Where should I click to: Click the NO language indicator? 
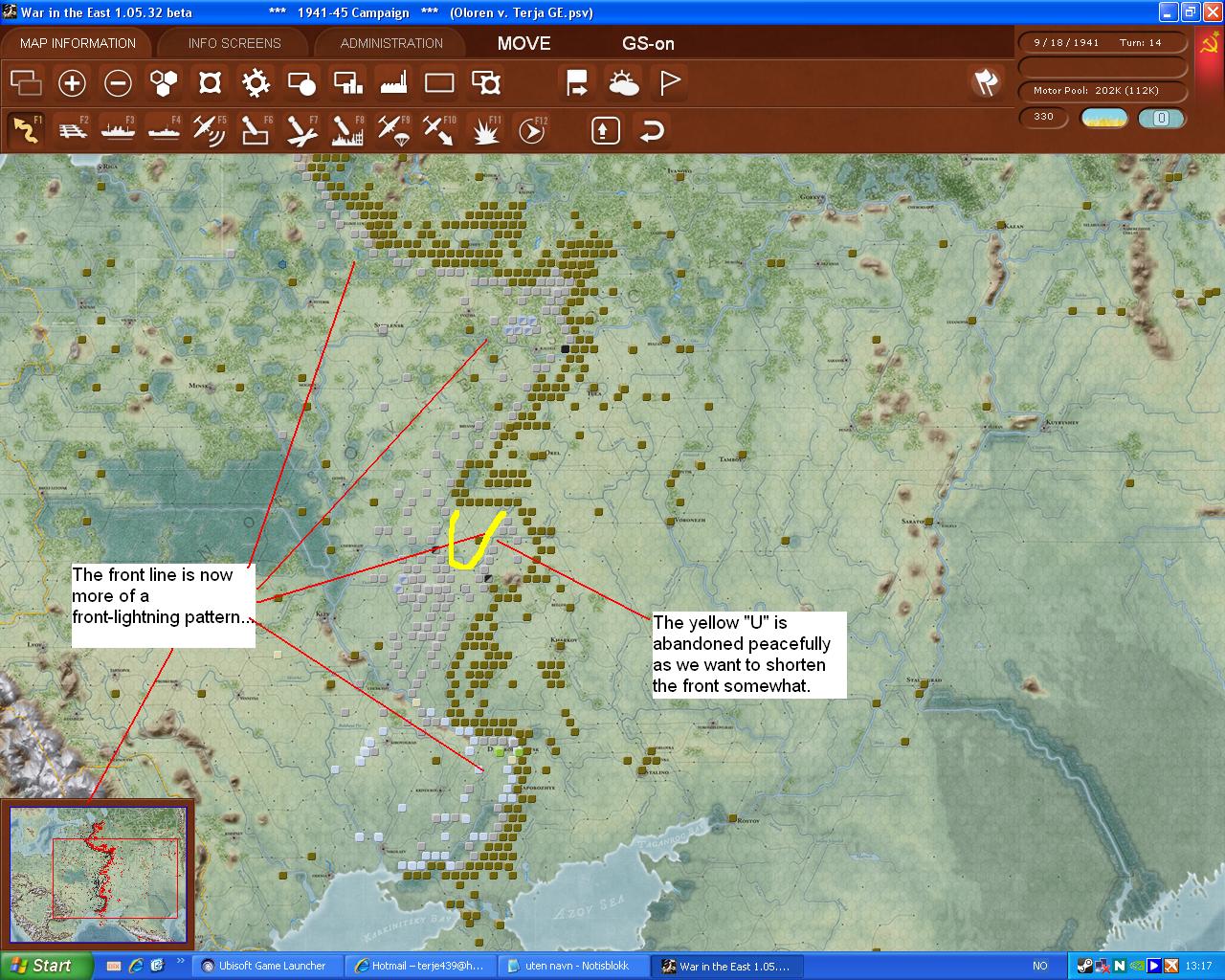pos(1040,966)
